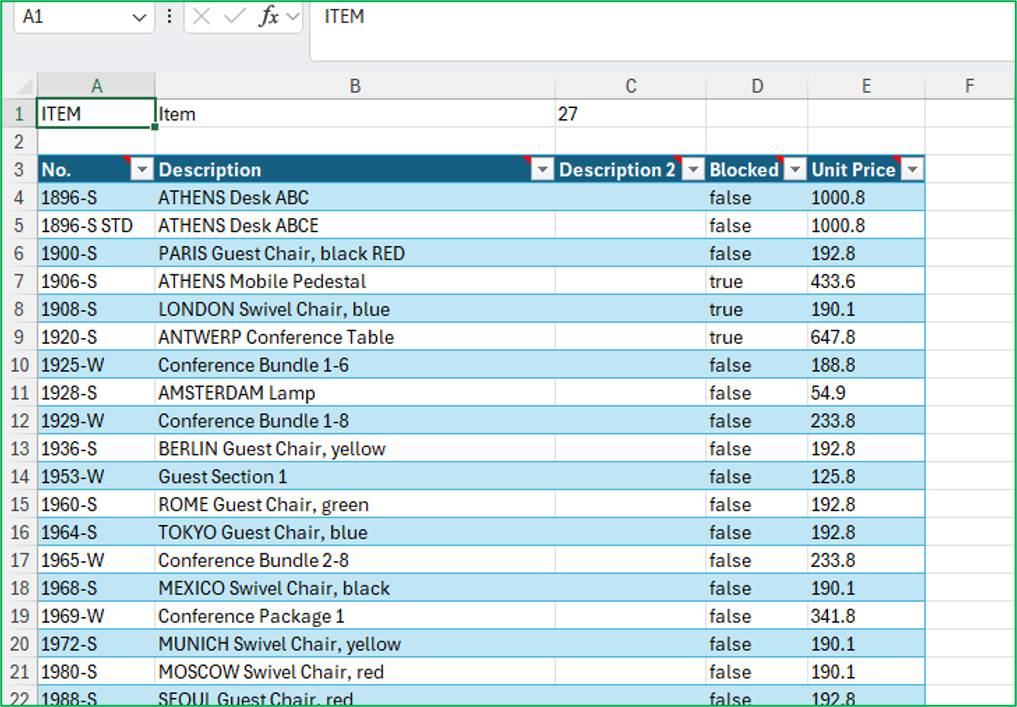Select Conference Bundle 1-8 cell
Screen dimensions: 1017x707
[x=355, y=421]
